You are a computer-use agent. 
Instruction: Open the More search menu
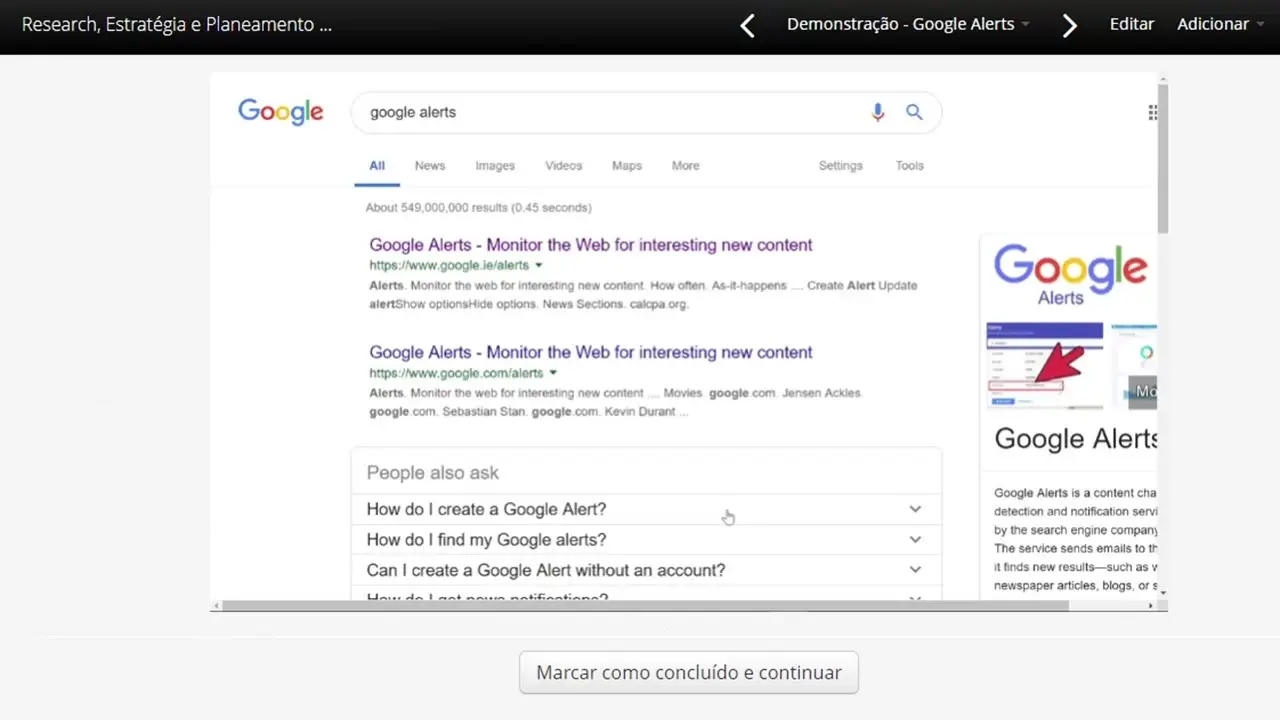pos(686,166)
